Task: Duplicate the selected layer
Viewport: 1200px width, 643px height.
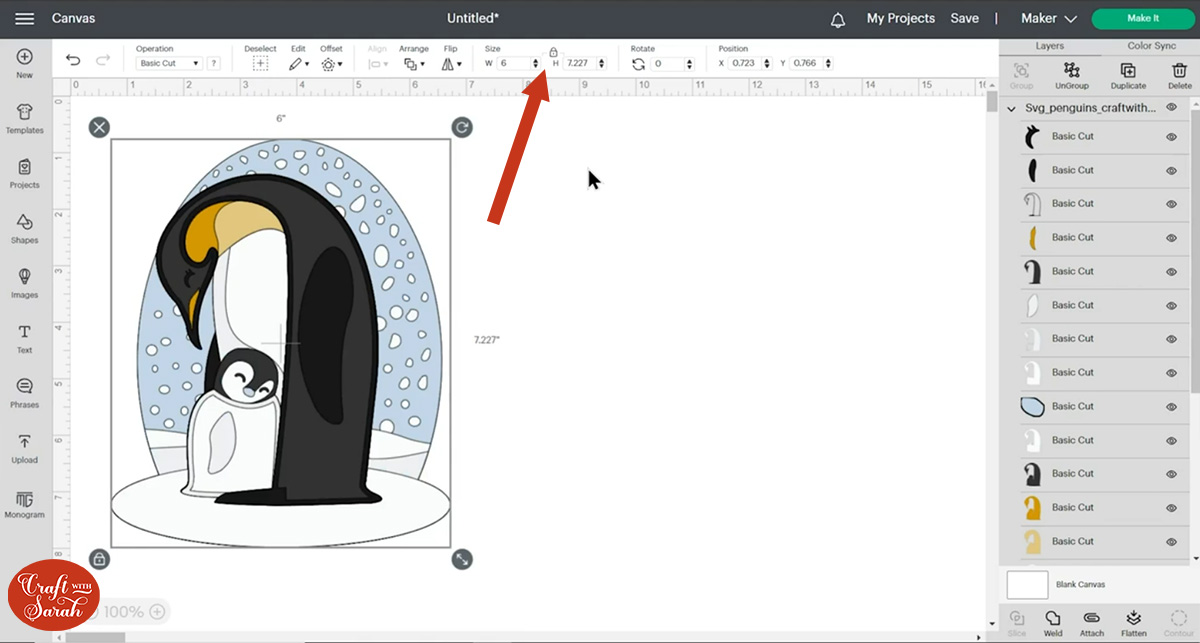Action: coord(1128,75)
